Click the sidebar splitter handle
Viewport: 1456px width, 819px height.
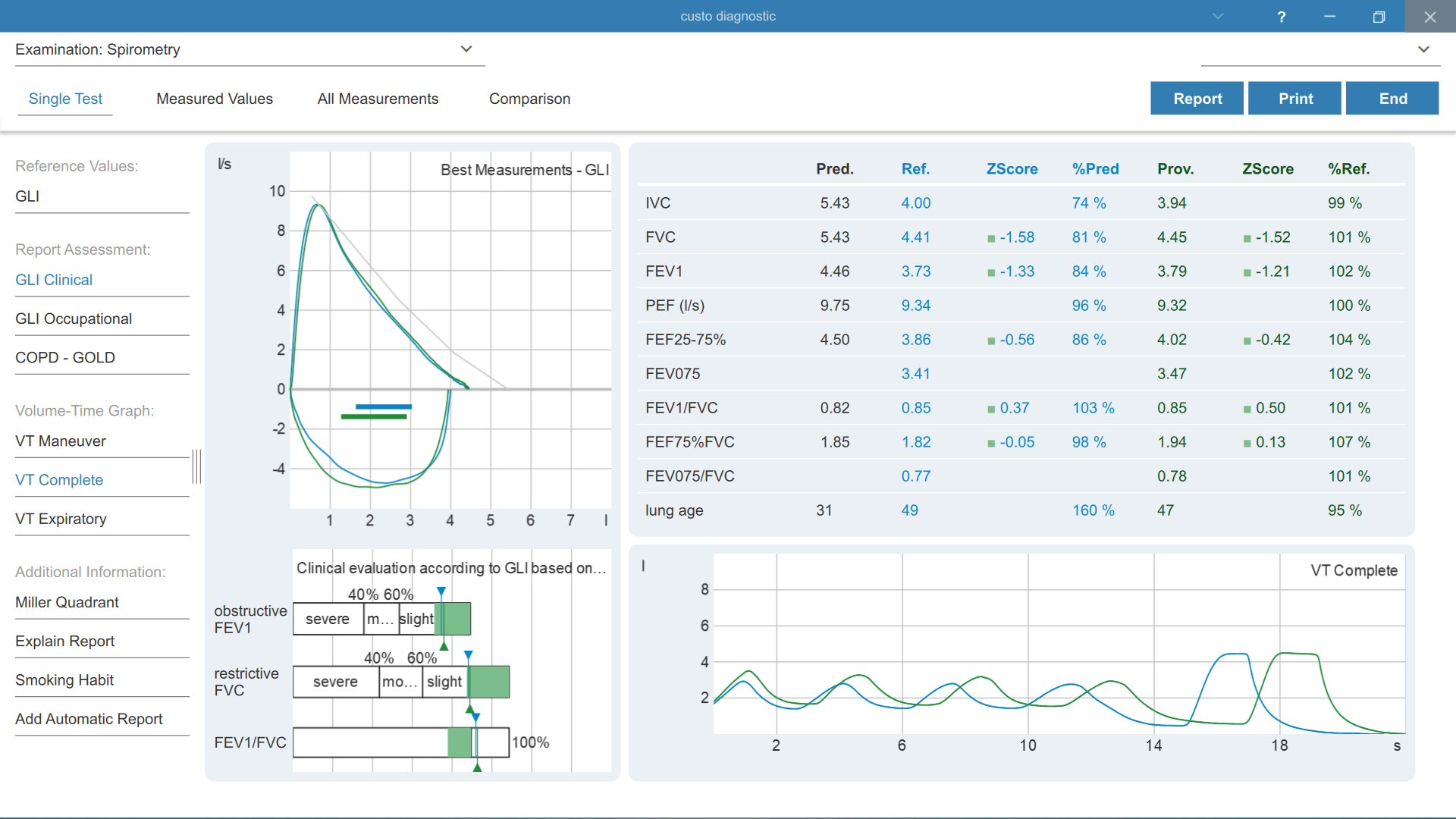196,466
